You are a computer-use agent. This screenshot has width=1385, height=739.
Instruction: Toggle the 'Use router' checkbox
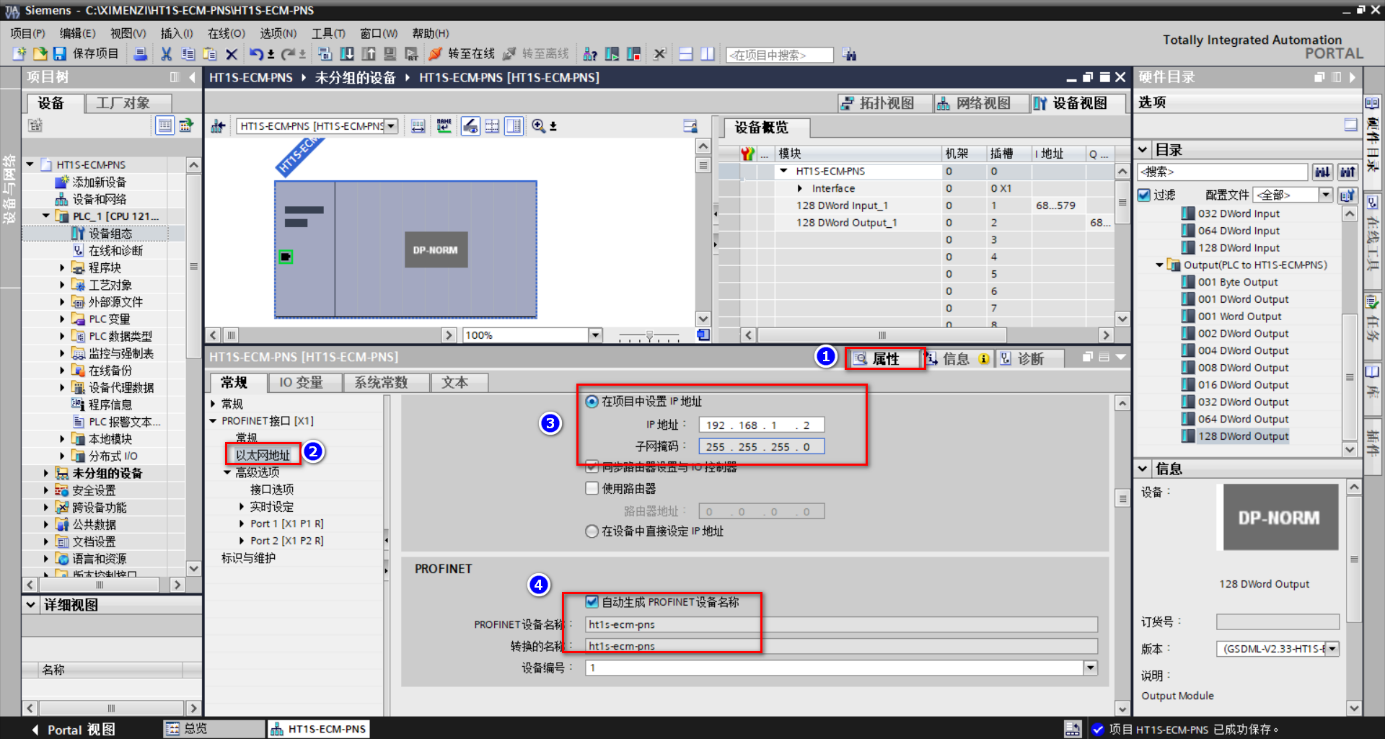click(592, 489)
